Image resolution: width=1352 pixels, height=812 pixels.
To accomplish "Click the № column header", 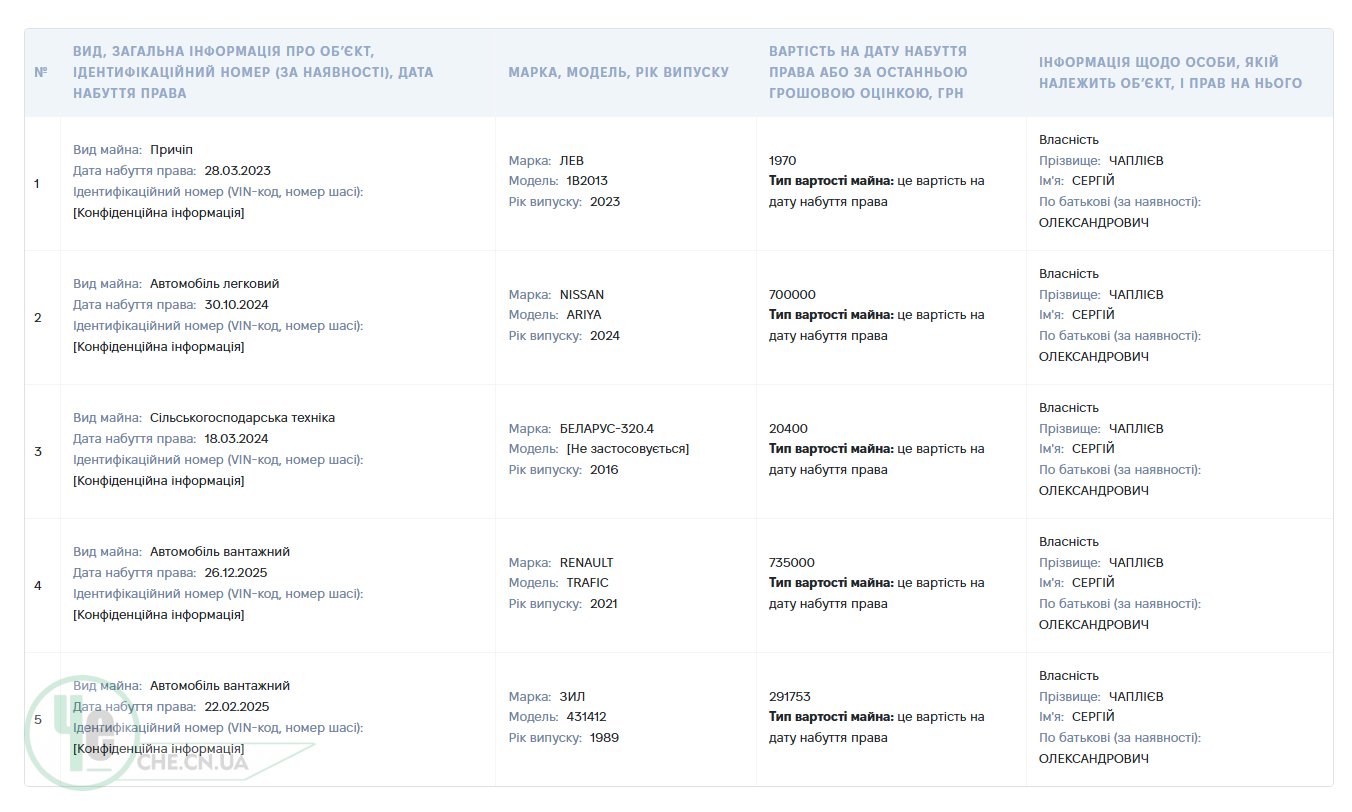I will 41,72.
